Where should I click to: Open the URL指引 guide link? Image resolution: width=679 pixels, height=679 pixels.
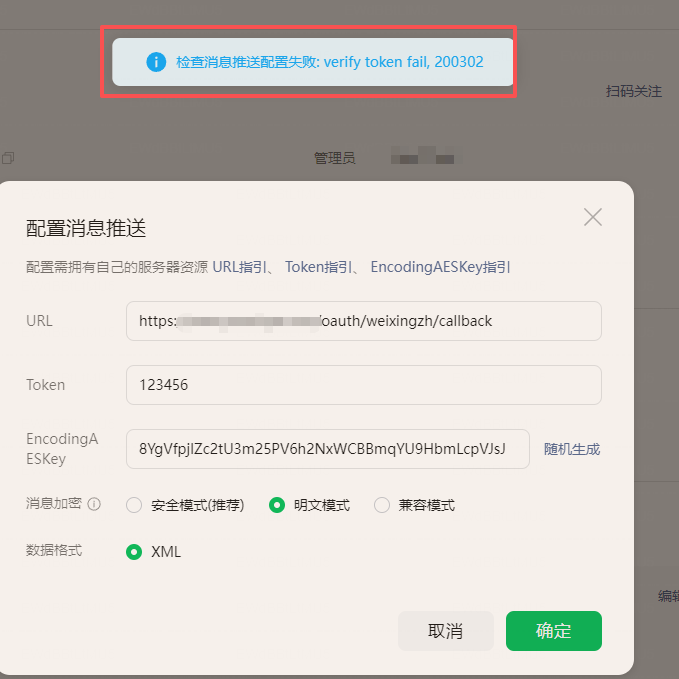click(x=239, y=267)
